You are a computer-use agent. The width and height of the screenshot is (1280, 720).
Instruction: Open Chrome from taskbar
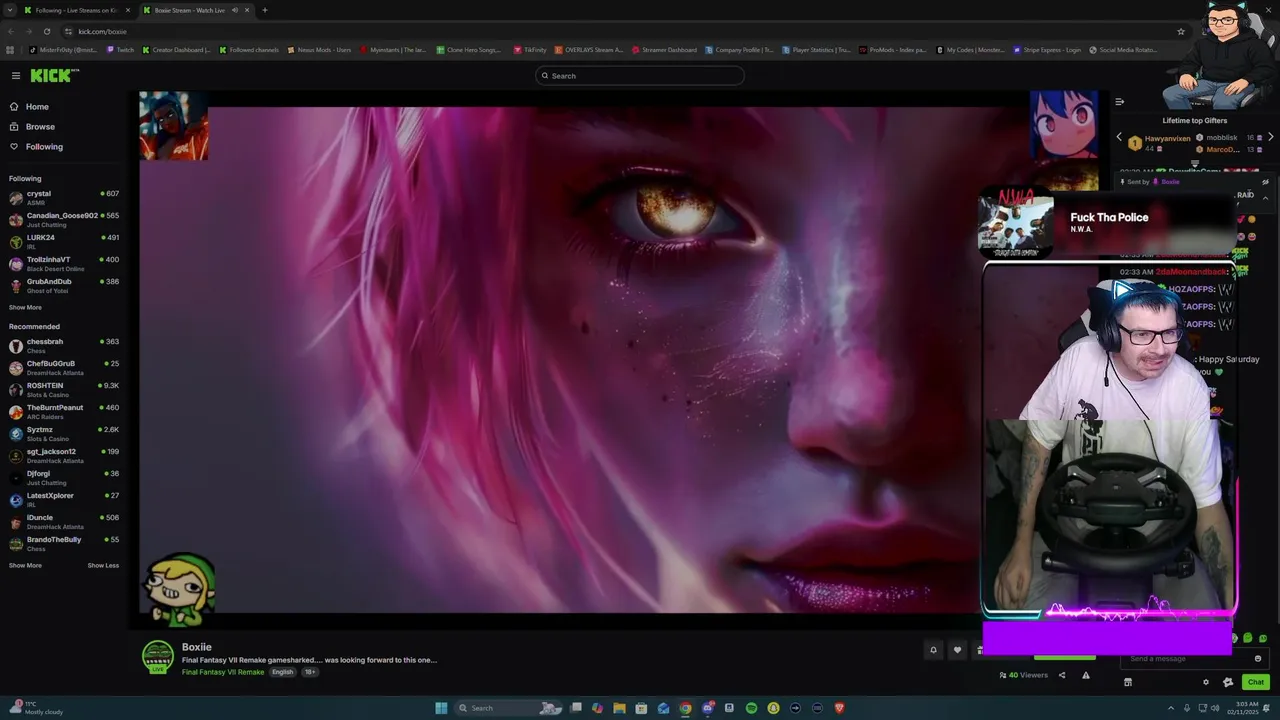click(685, 708)
